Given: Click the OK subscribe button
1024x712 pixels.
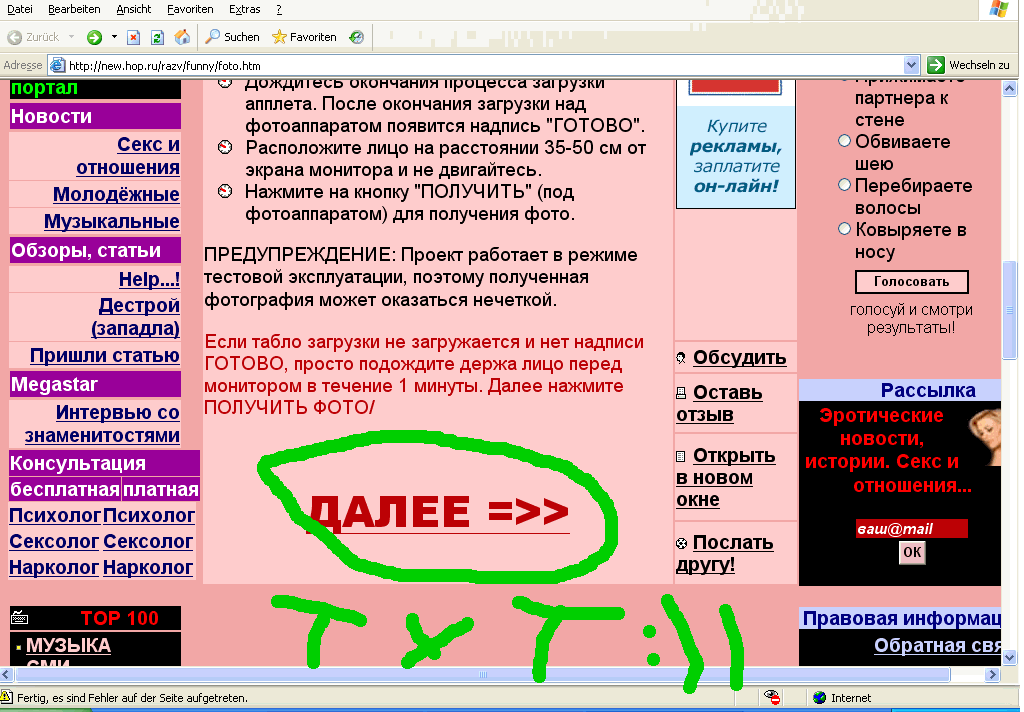Looking at the screenshot, I should (x=912, y=553).
